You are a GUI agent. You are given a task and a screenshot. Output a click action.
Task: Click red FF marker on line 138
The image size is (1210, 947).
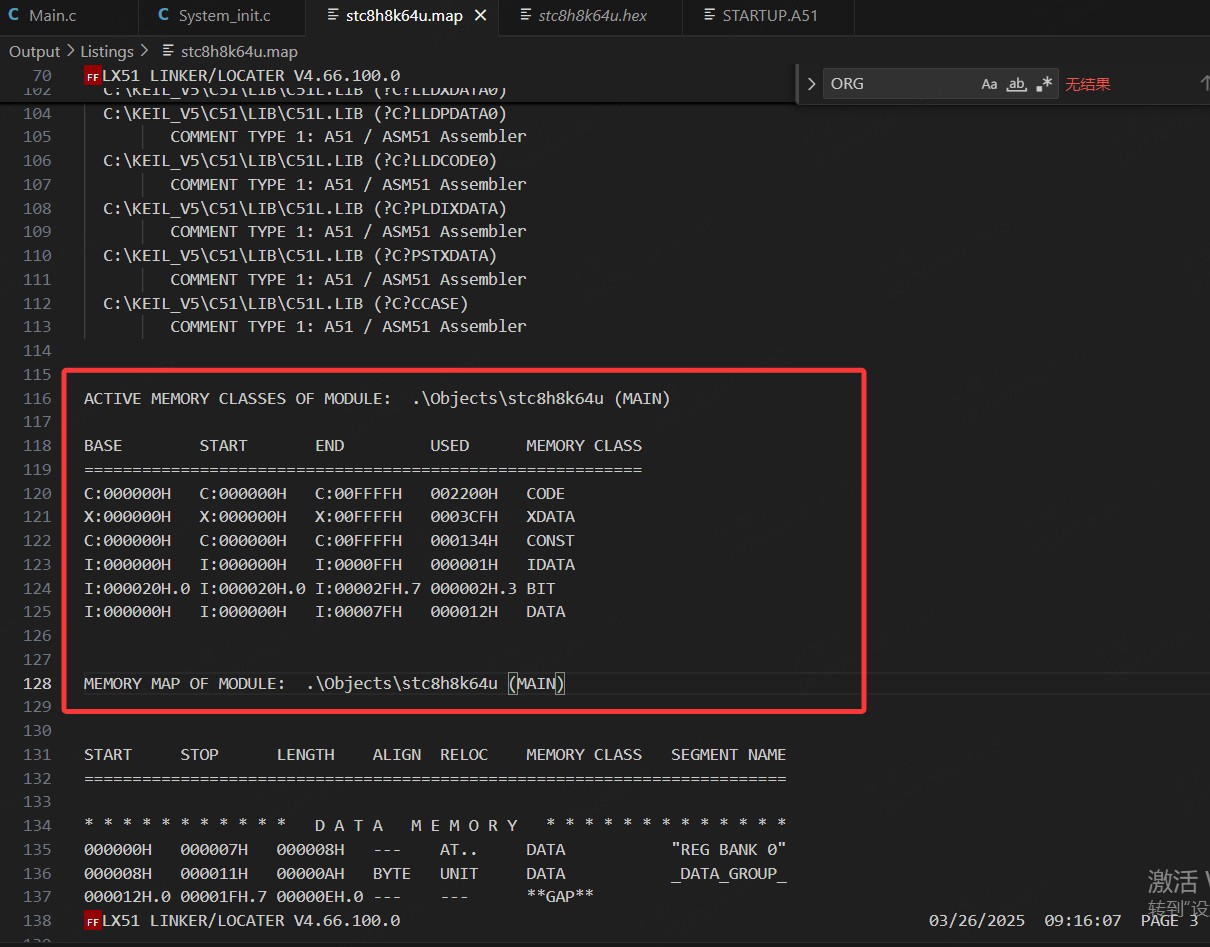92,920
